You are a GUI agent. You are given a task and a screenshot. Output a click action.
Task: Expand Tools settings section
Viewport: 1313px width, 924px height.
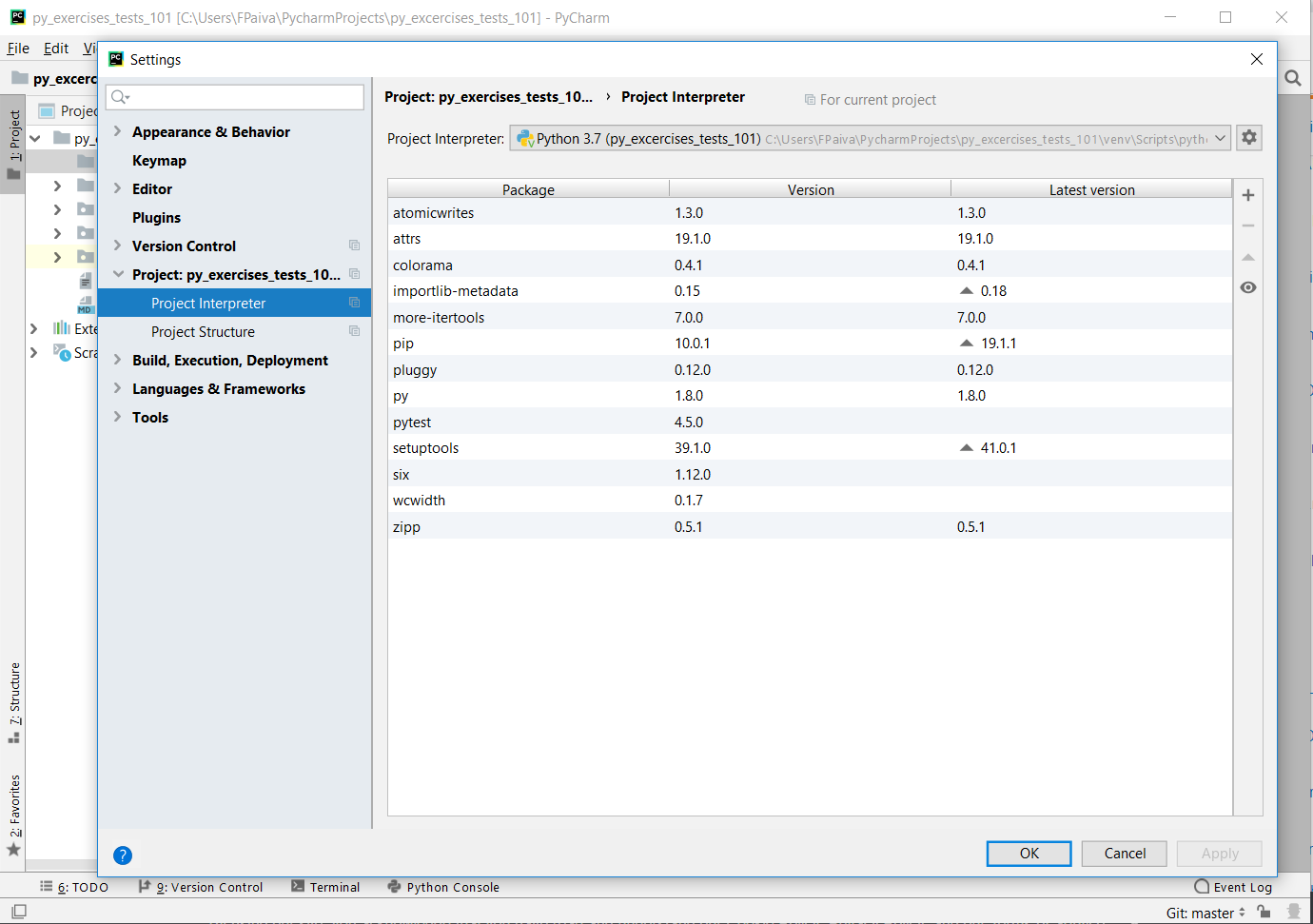(x=118, y=417)
